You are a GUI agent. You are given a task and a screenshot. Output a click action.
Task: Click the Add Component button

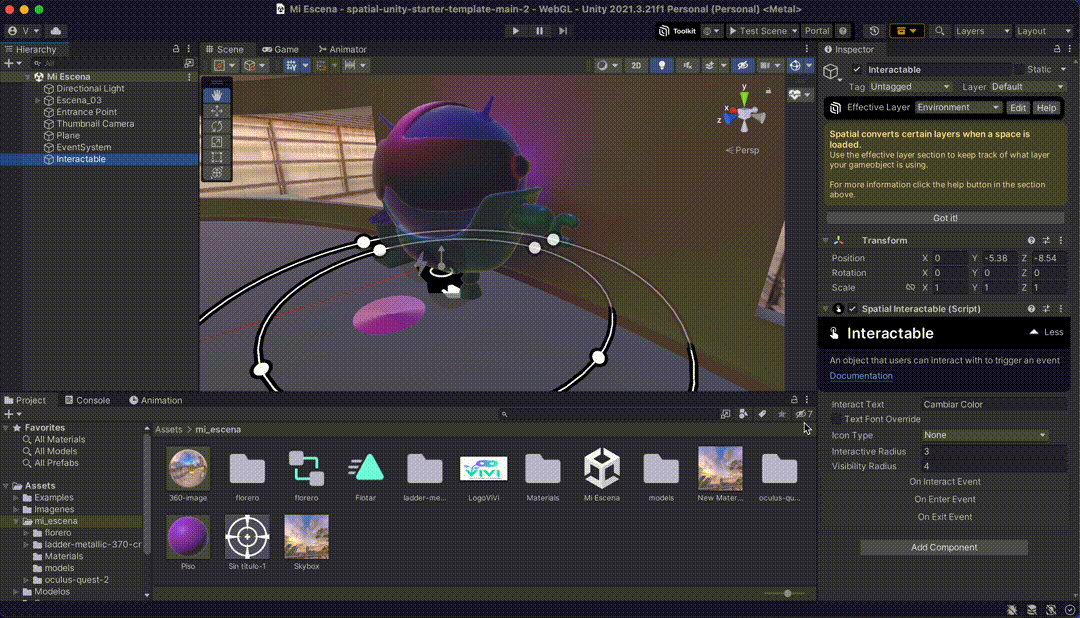(x=944, y=548)
